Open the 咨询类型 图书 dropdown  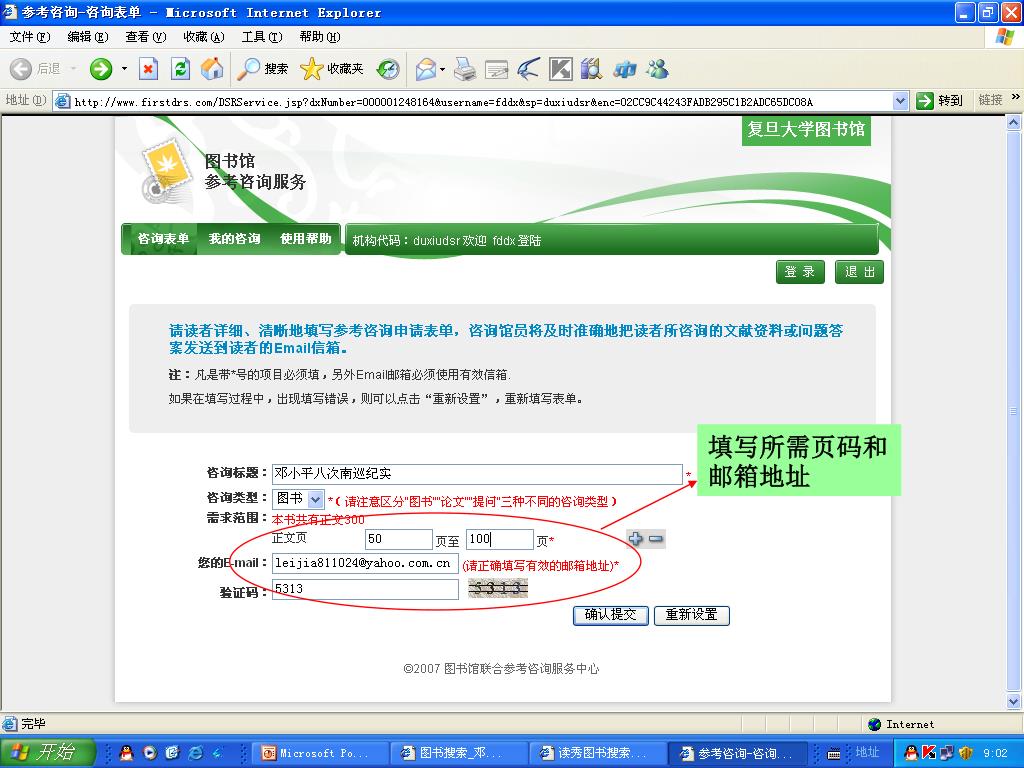pyautogui.click(x=298, y=499)
